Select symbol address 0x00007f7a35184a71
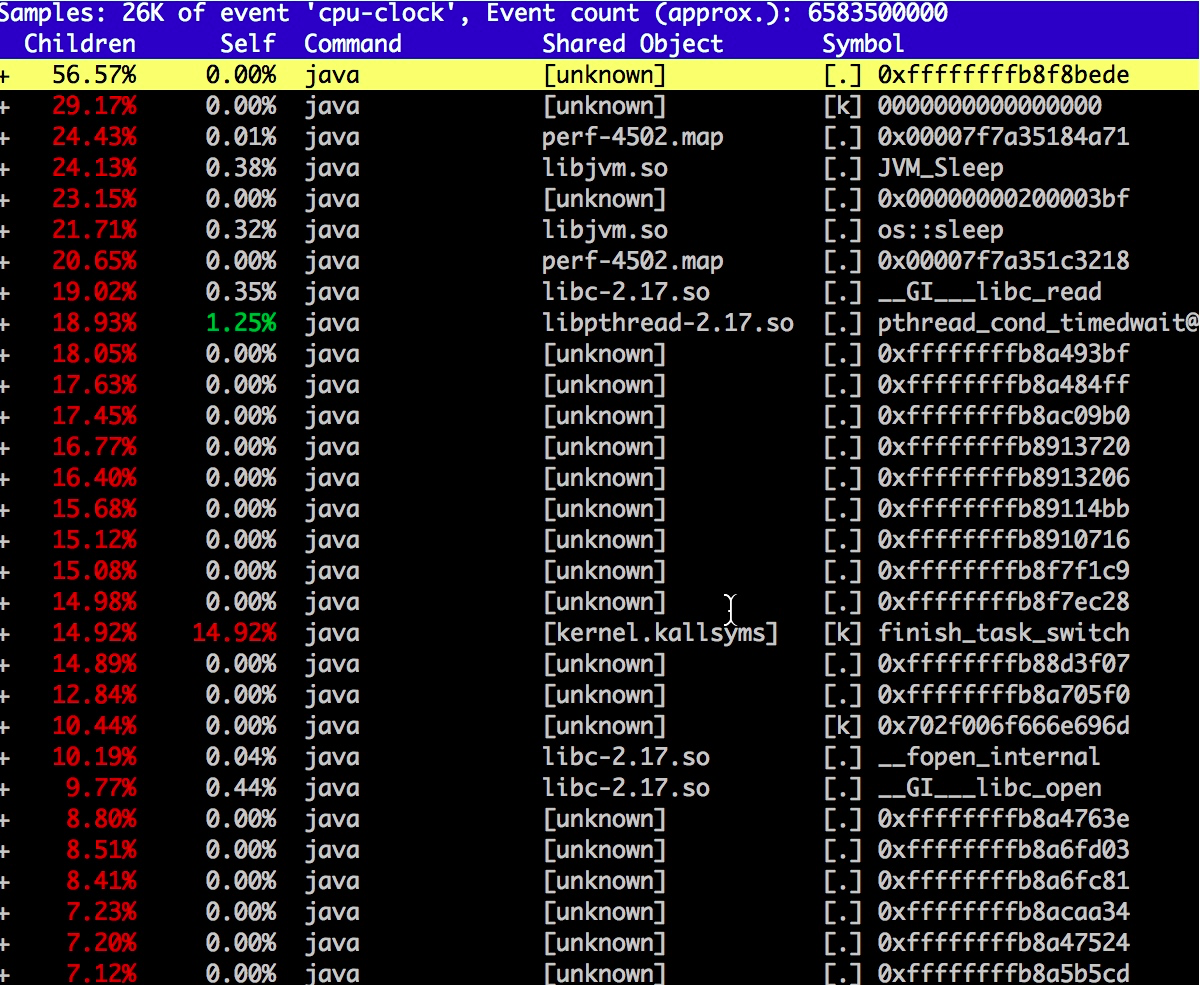1200x985 pixels. coord(1003,137)
